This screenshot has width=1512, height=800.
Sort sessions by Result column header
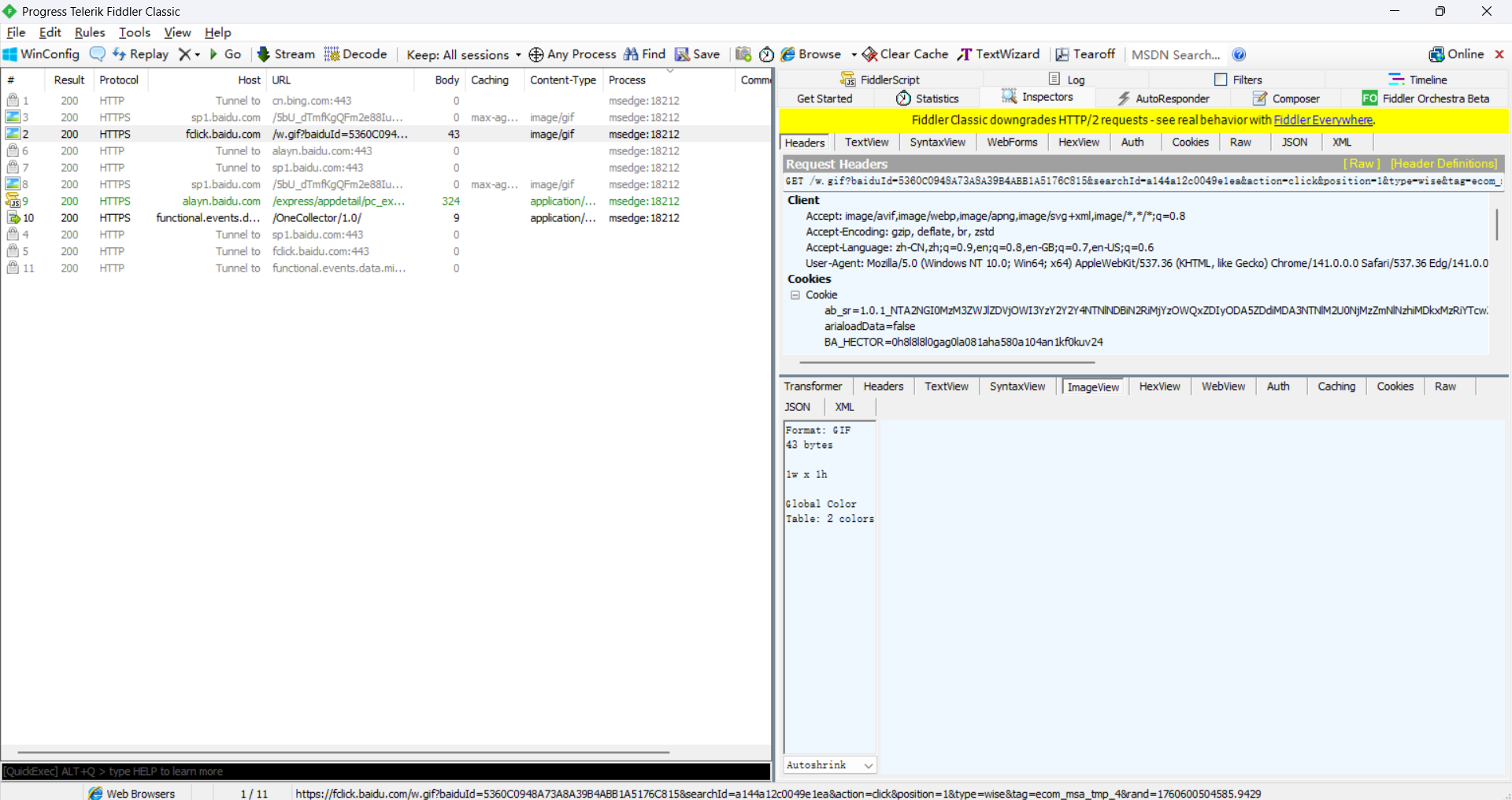[x=69, y=80]
